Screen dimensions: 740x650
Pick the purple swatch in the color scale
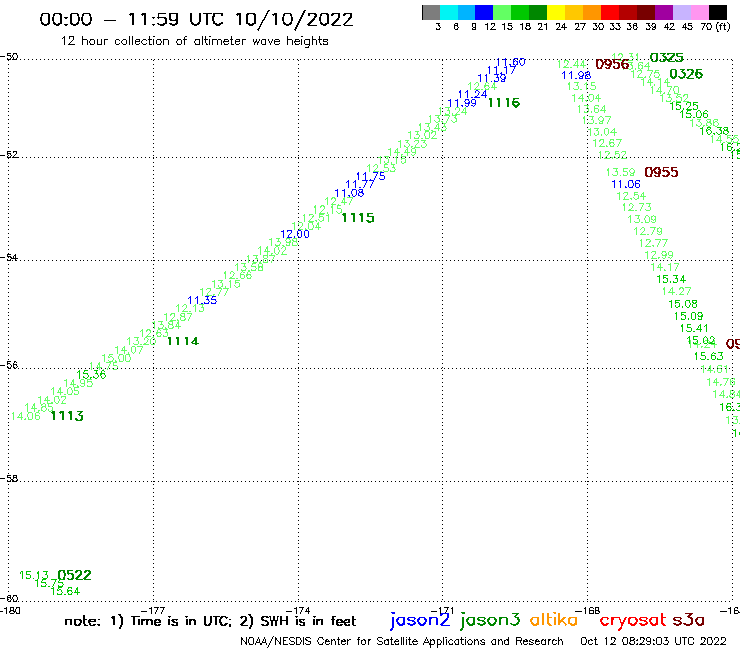click(664, 12)
